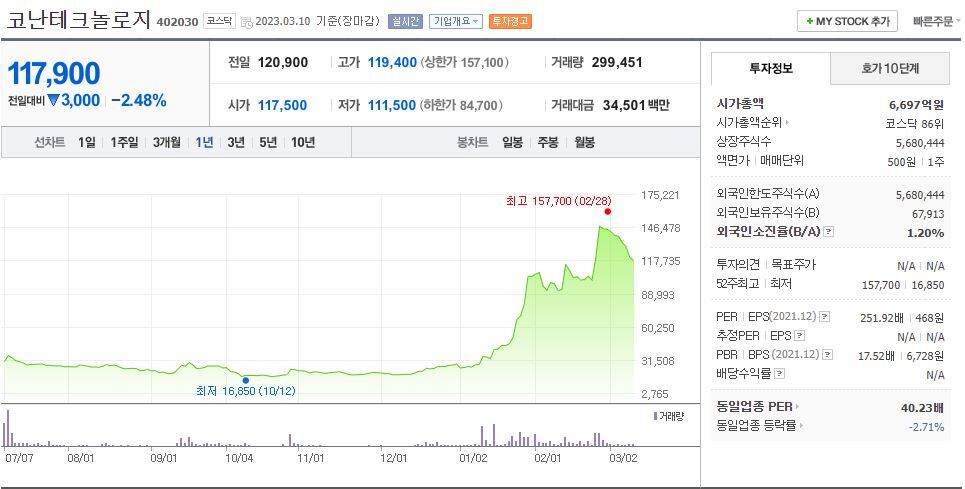965x489 pixels.
Task: Click the 코스닥 86위 ranking value
Action: point(915,124)
